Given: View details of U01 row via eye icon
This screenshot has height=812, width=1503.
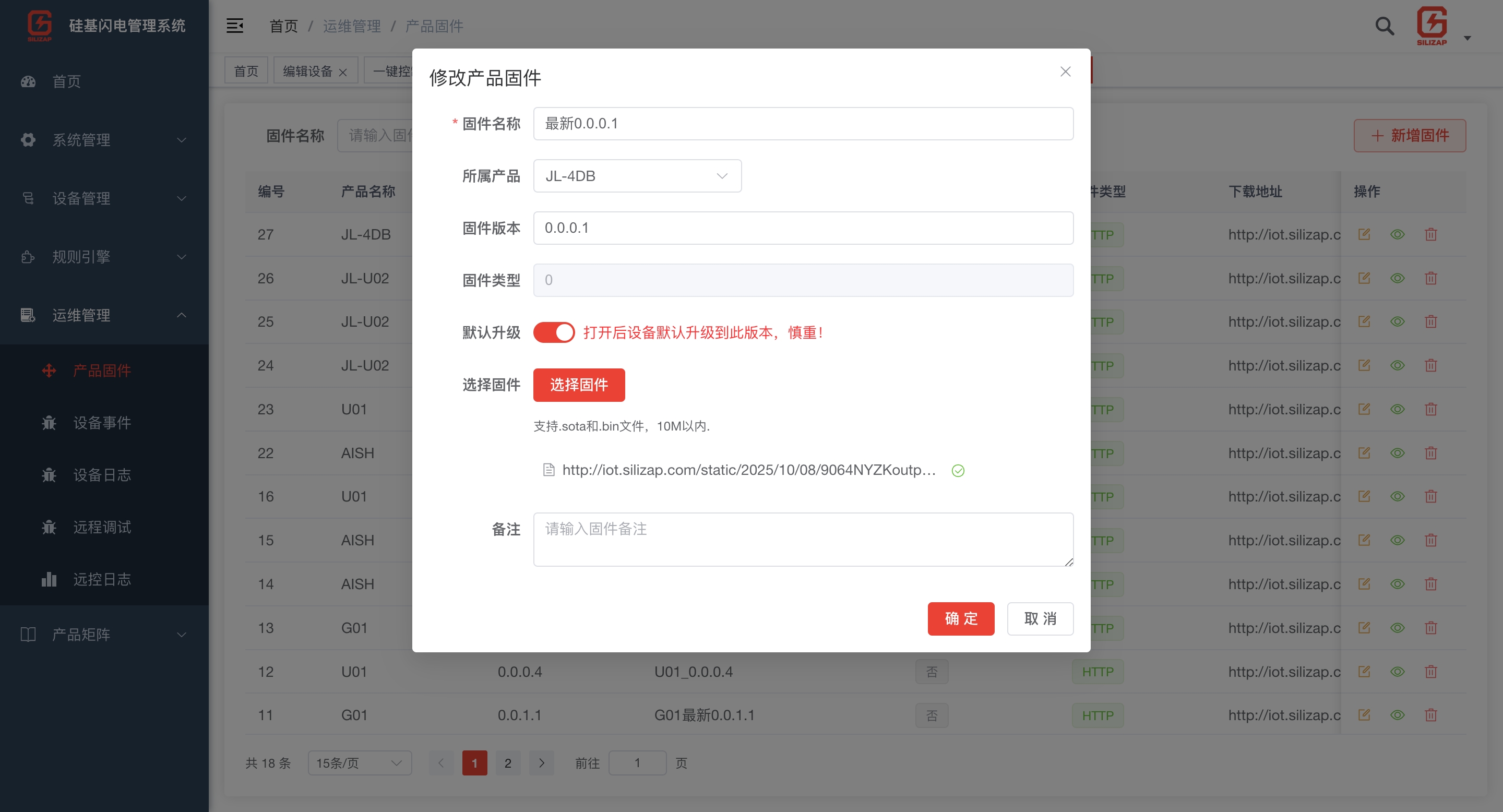Looking at the screenshot, I should (1398, 672).
